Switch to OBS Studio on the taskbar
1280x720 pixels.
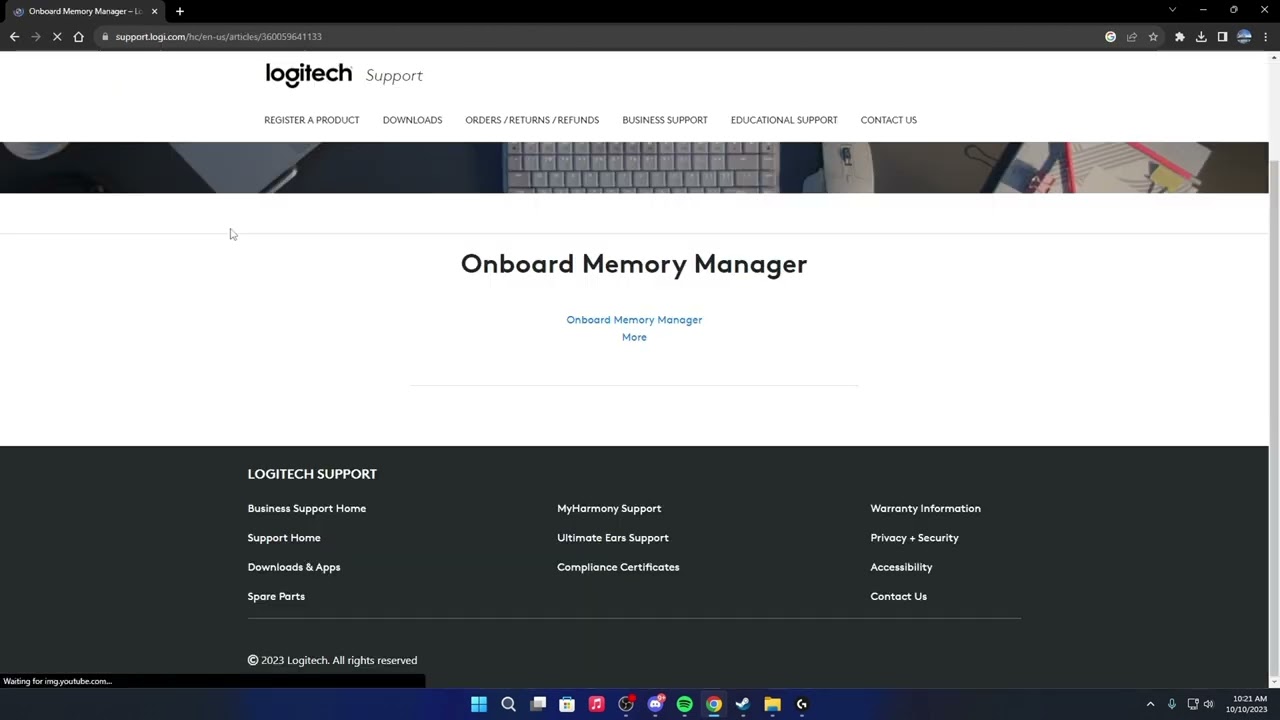(x=626, y=704)
